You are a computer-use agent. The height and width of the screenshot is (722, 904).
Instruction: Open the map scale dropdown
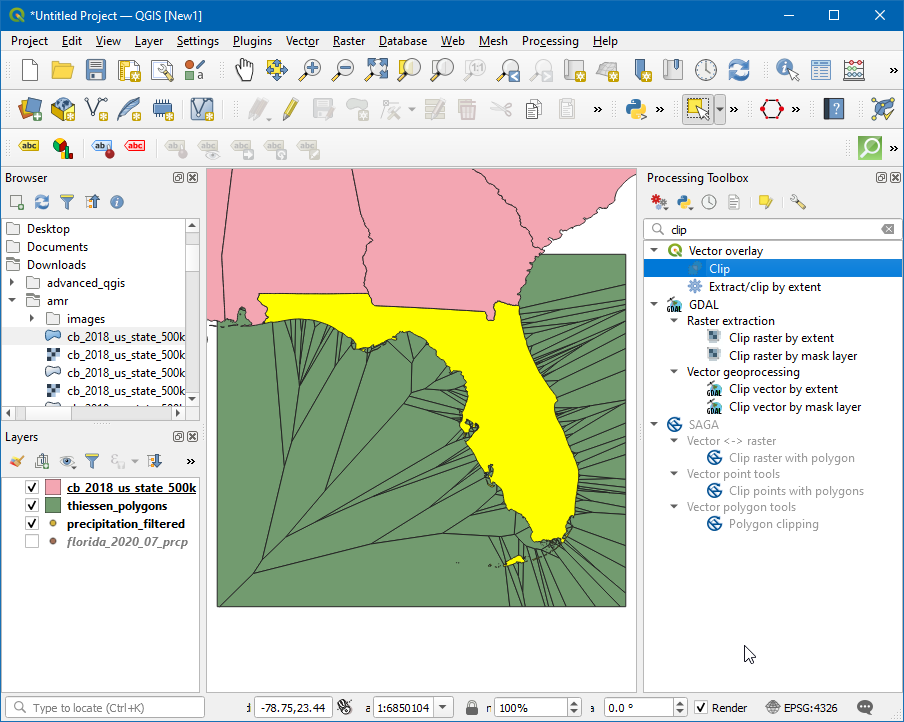pyautogui.click(x=444, y=708)
